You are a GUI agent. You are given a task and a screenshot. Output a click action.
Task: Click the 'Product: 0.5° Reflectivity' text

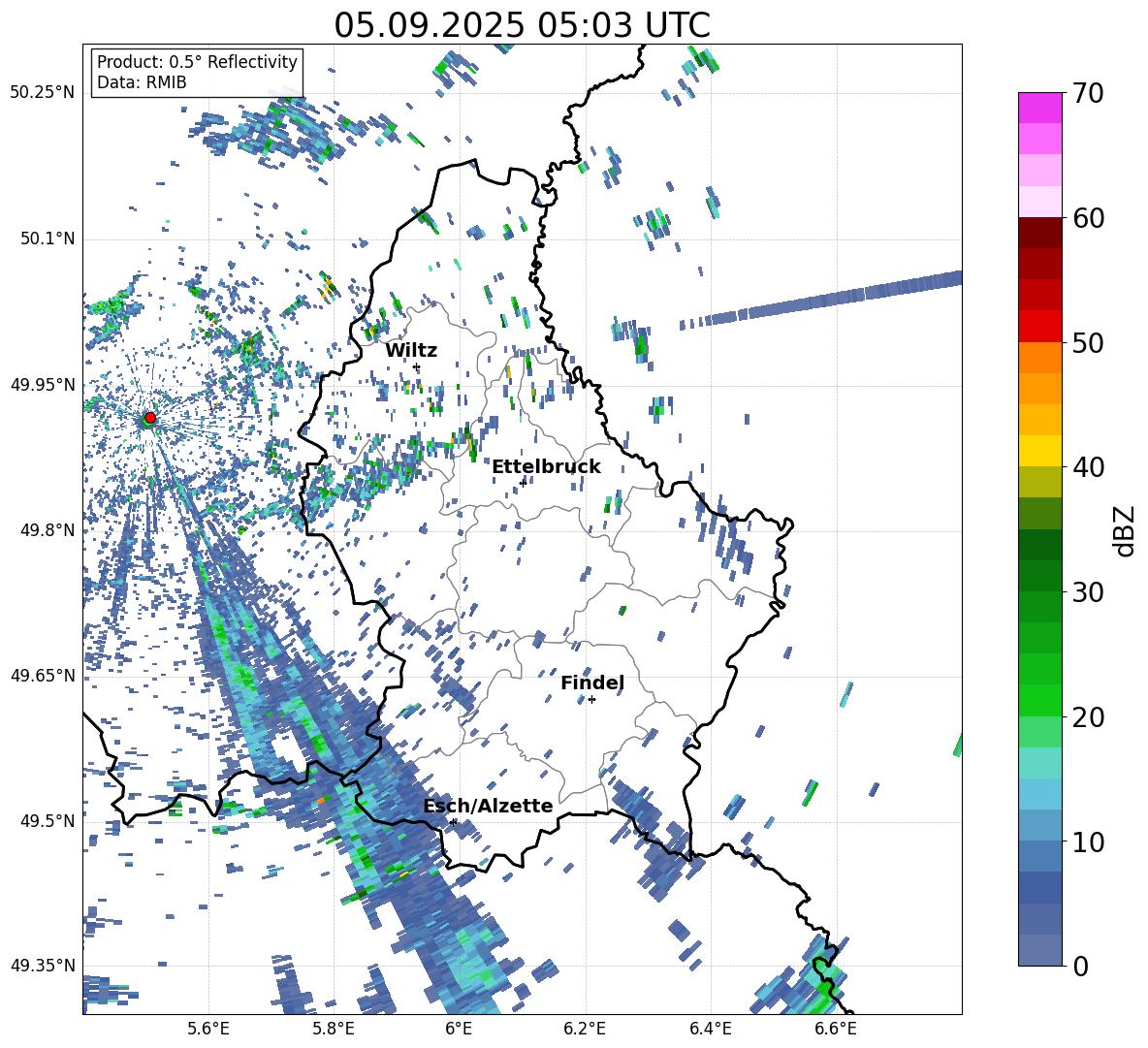[x=197, y=62]
